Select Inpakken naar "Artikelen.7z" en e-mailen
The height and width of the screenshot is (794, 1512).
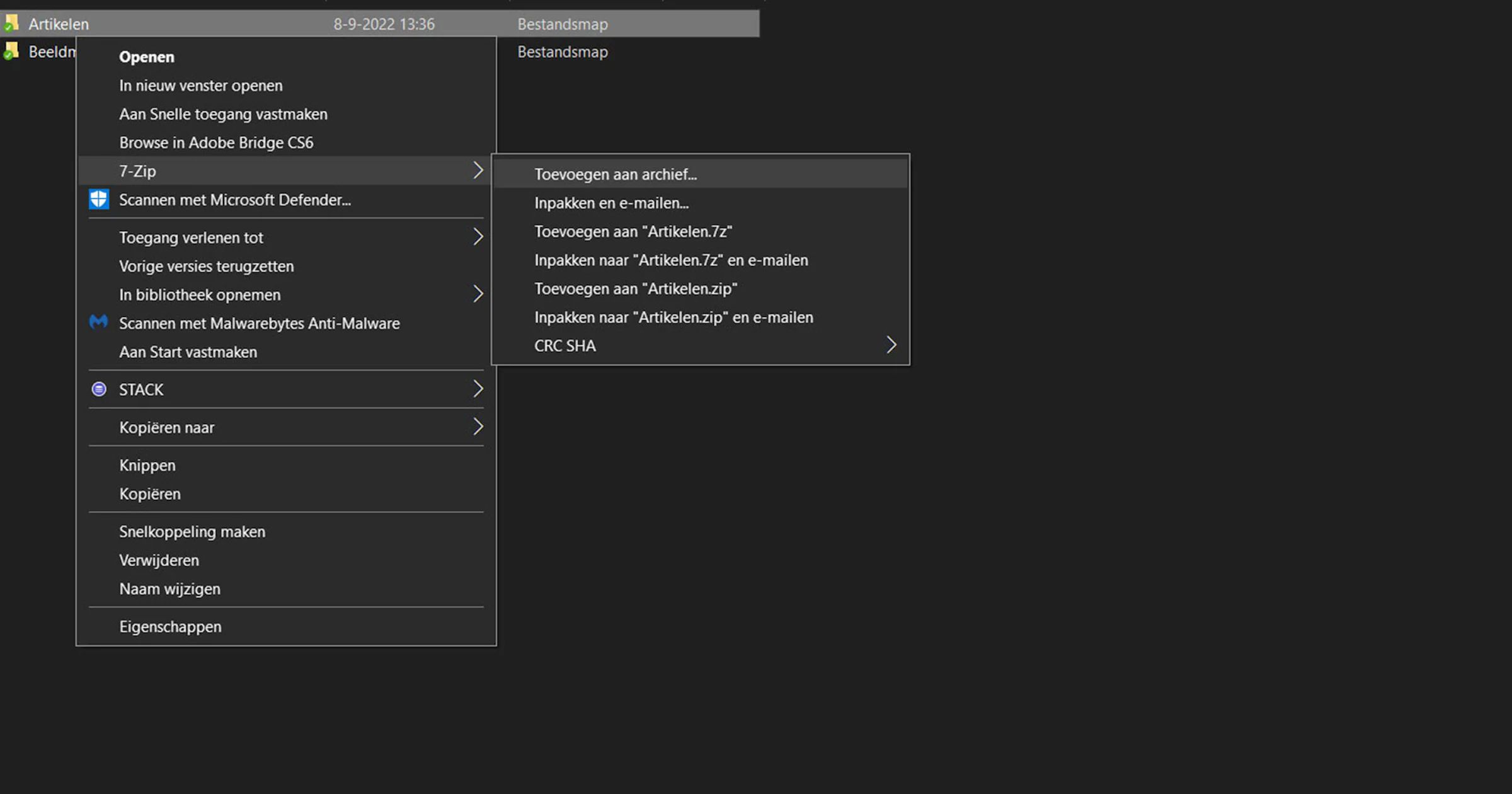pos(701,260)
